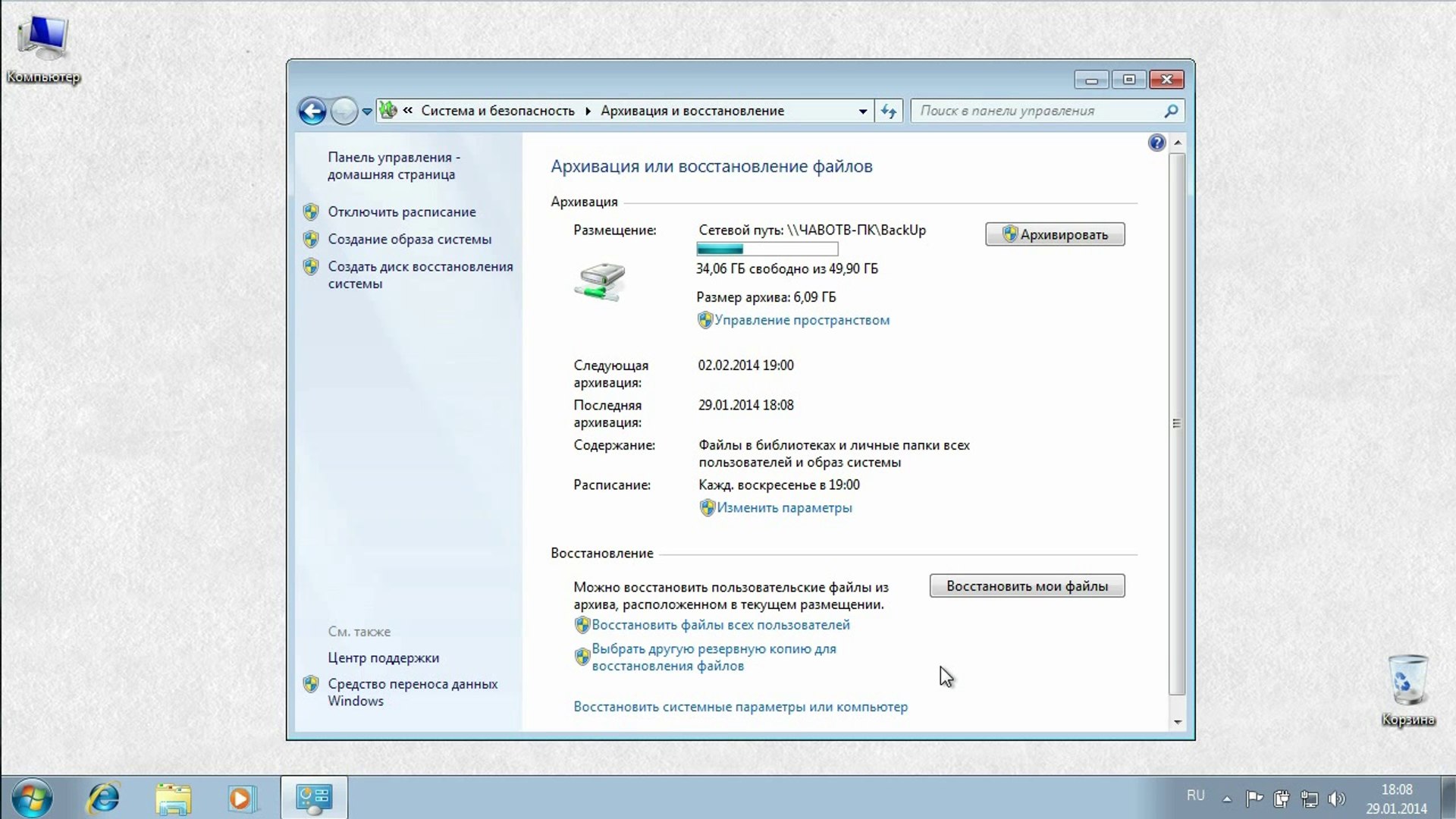Click the RU language indicator

tap(1196, 795)
